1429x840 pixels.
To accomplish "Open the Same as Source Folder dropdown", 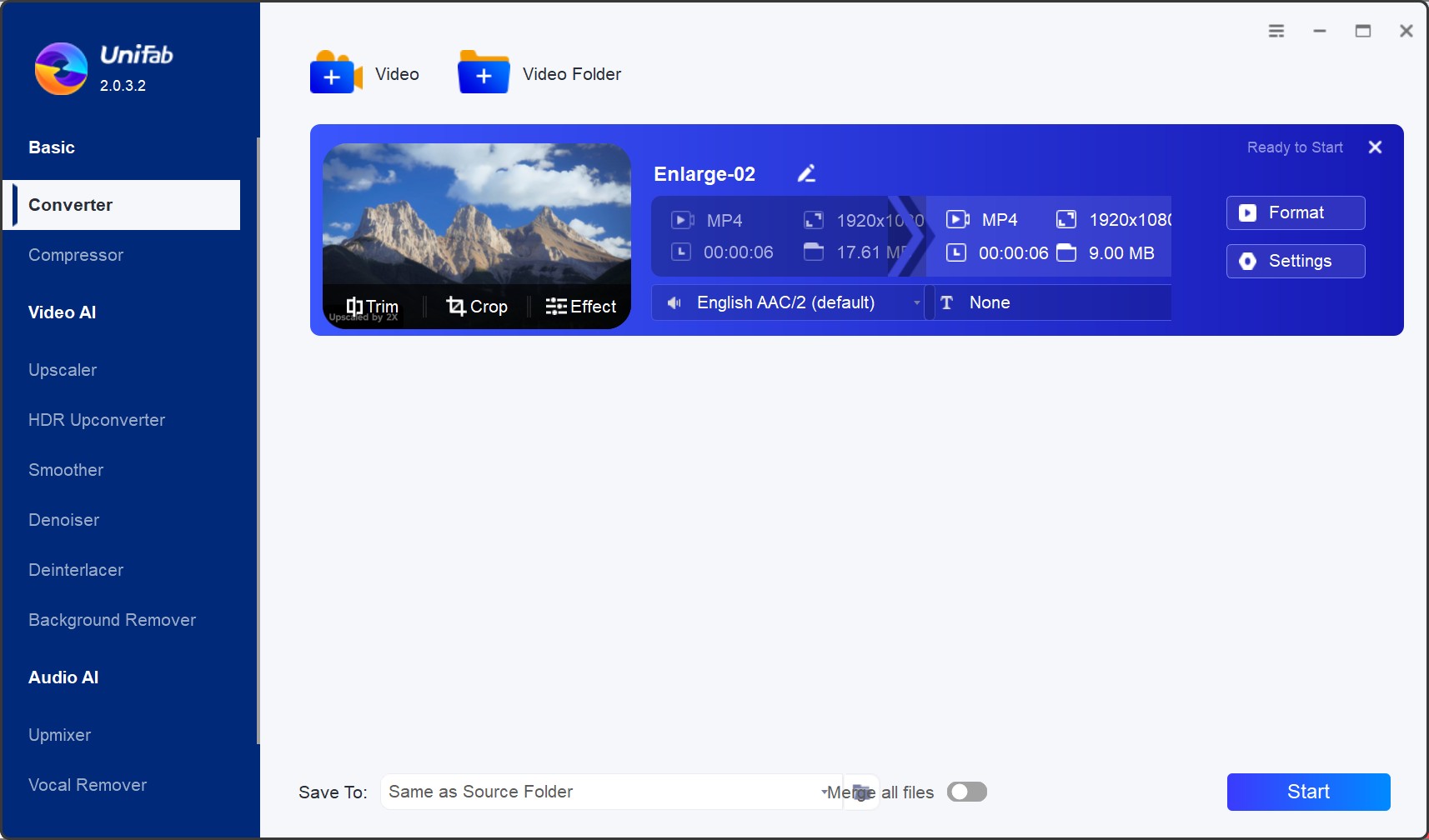I will [x=610, y=792].
